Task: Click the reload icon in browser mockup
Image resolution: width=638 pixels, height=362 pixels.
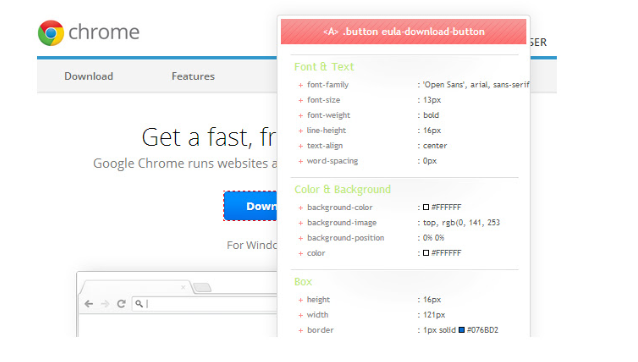Action: 121,303
